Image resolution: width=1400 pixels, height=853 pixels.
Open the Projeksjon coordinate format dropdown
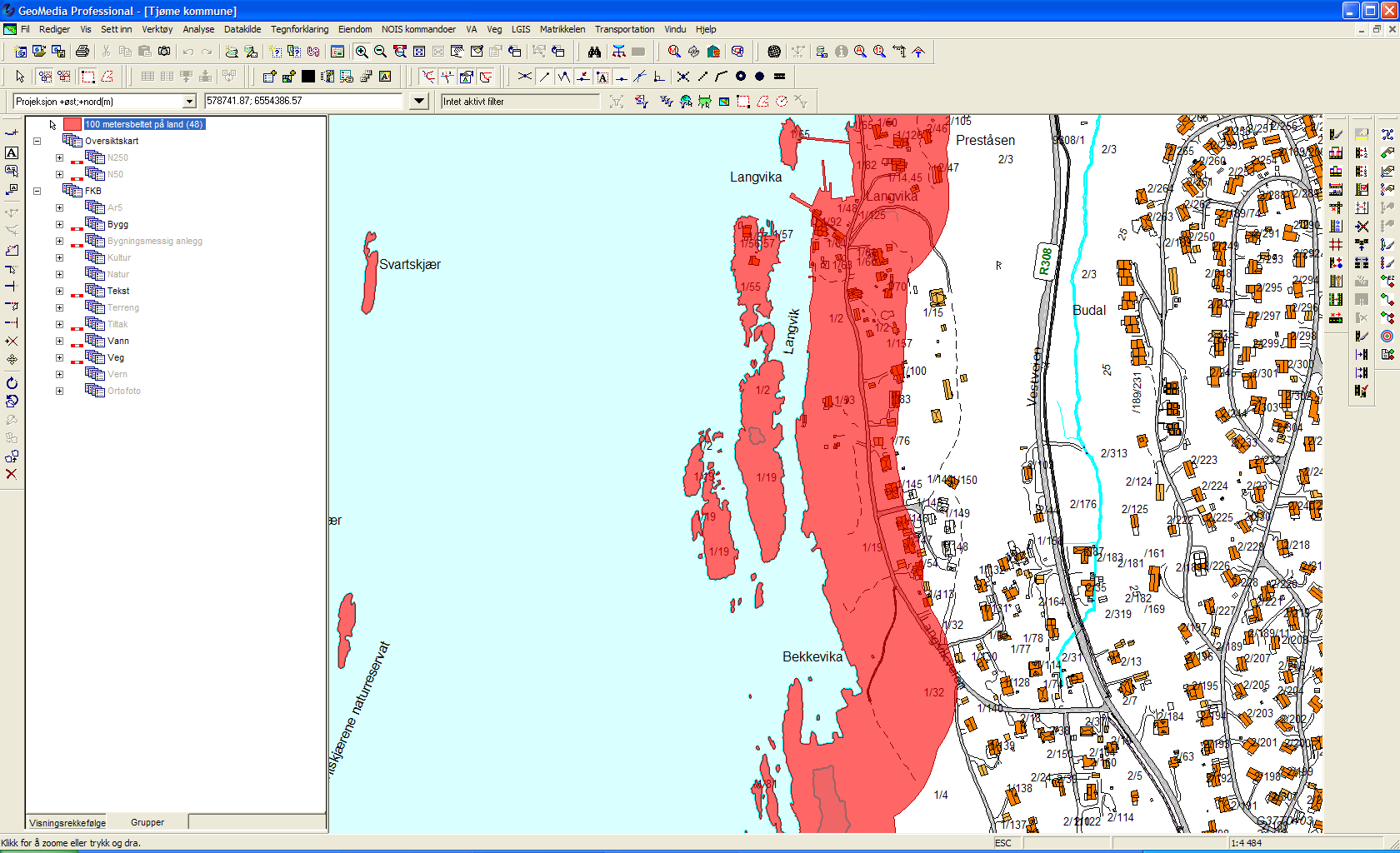point(189,102)
